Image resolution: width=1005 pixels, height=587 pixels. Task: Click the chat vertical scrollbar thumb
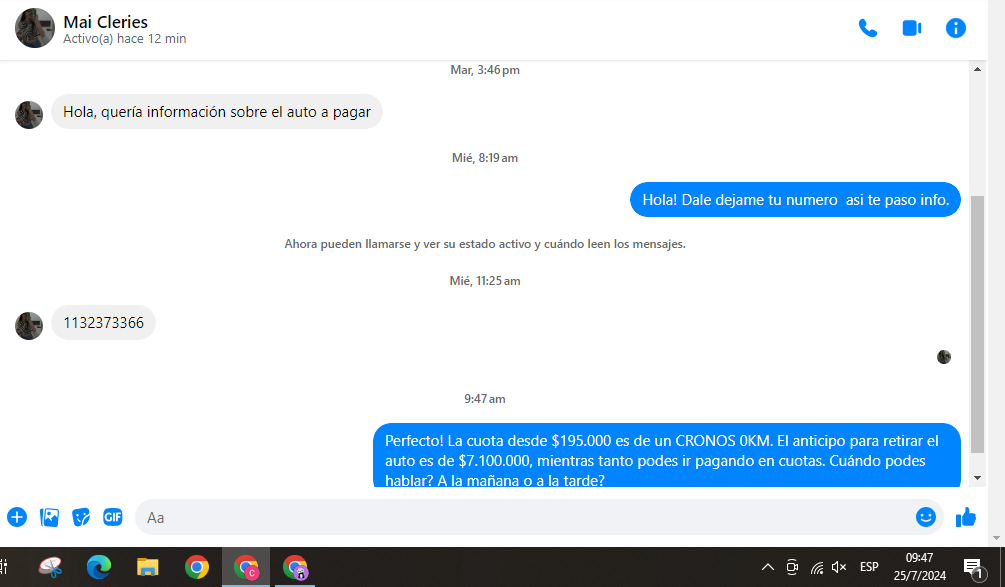(977, 324)
